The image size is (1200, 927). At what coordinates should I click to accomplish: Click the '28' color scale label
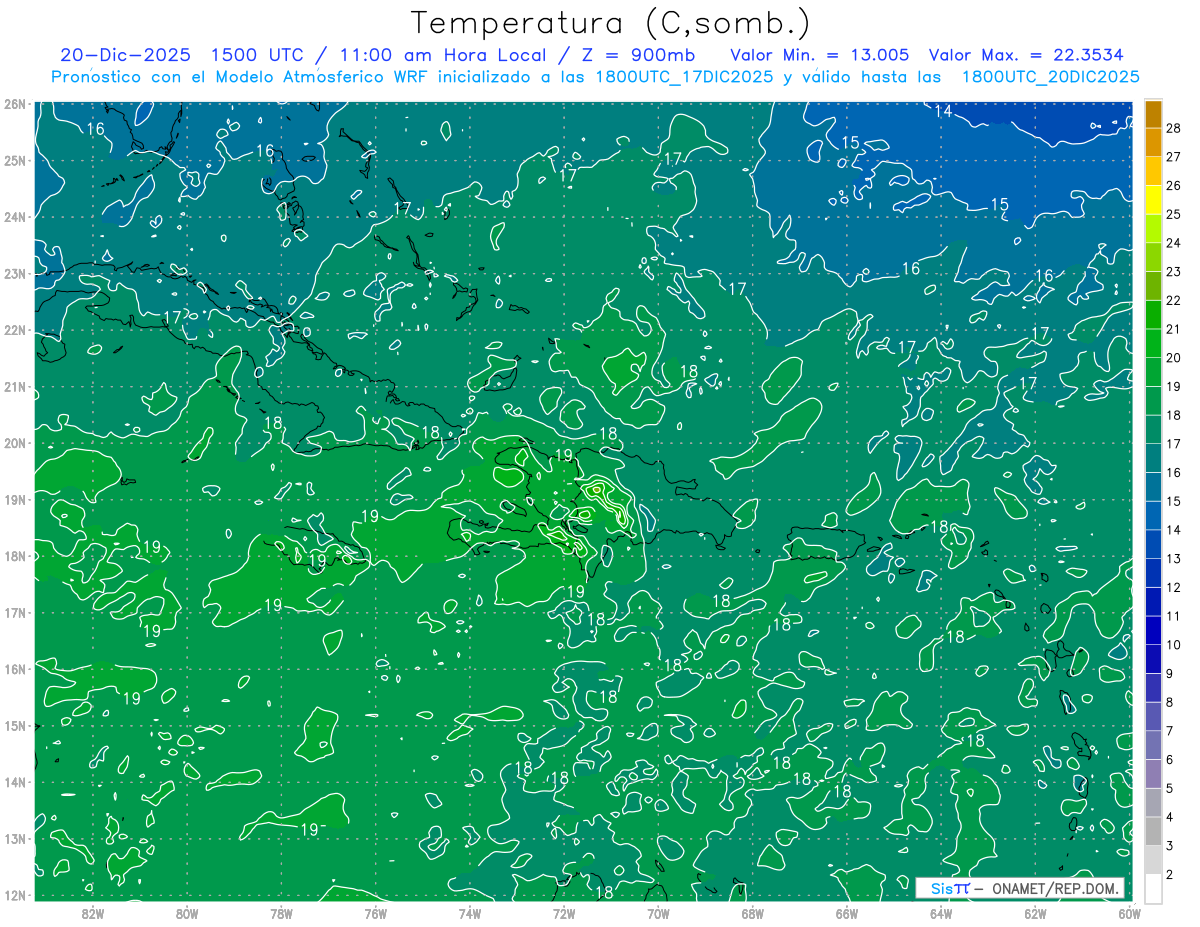tap(1173, 128)
